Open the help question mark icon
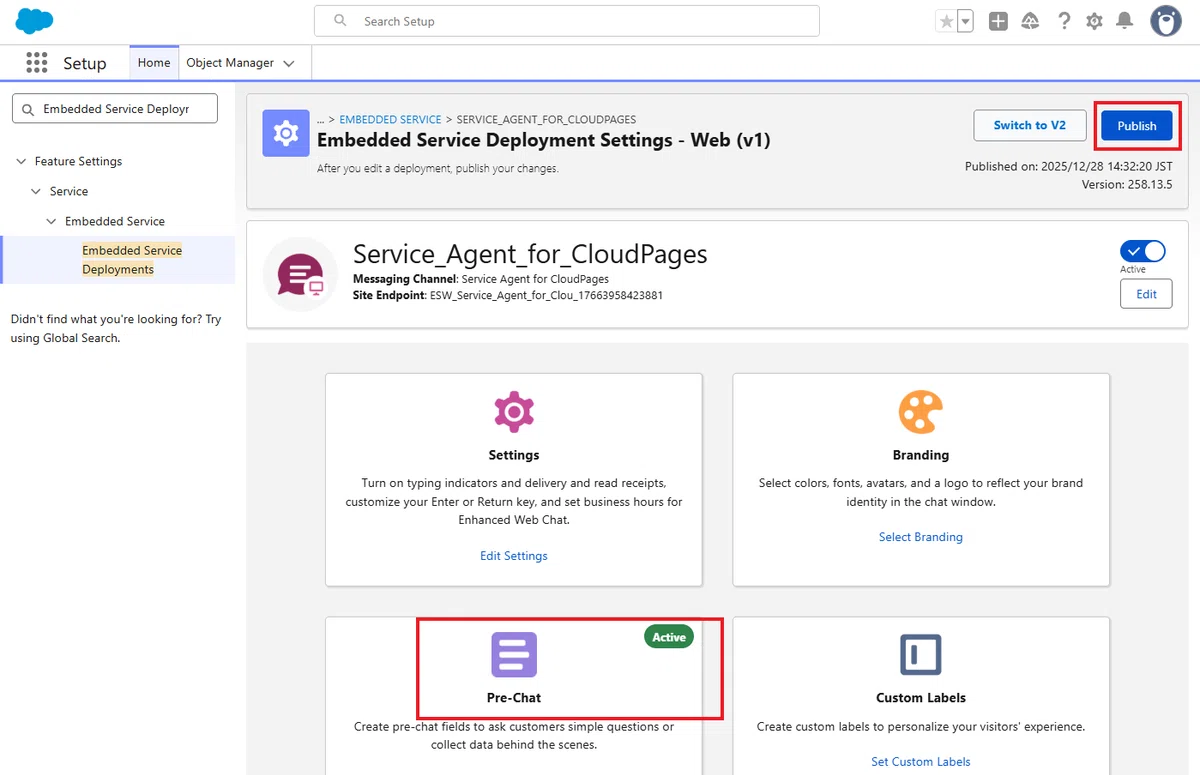This screenshot has height=775, width=1200. 1064,21
